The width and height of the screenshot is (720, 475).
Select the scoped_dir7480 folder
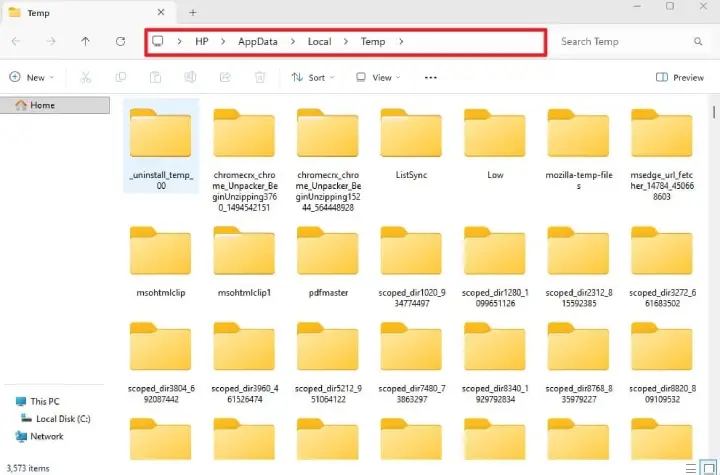[411, 363]
